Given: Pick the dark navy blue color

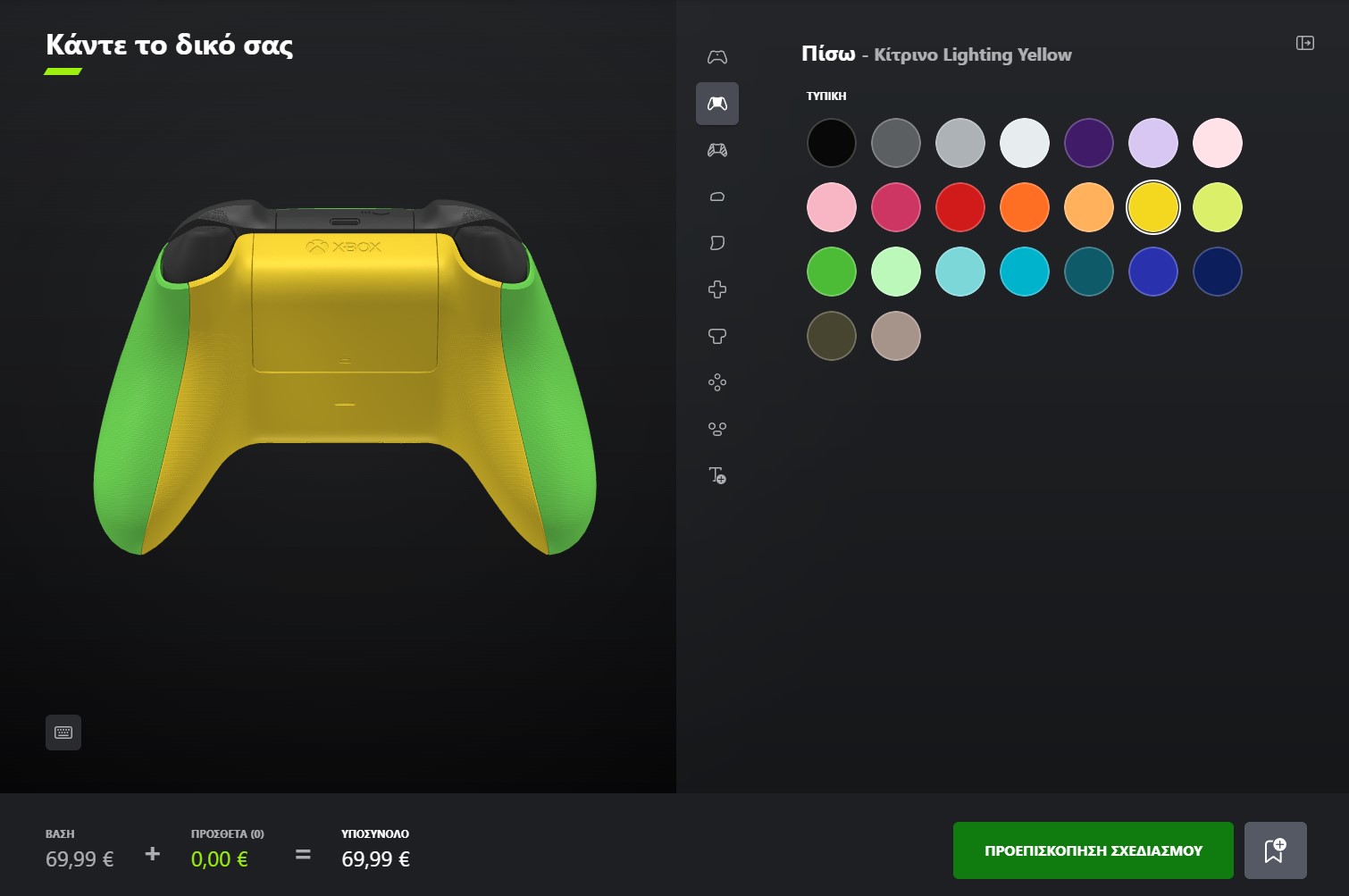Looking at the screenshot, I should click(1217, 271).
